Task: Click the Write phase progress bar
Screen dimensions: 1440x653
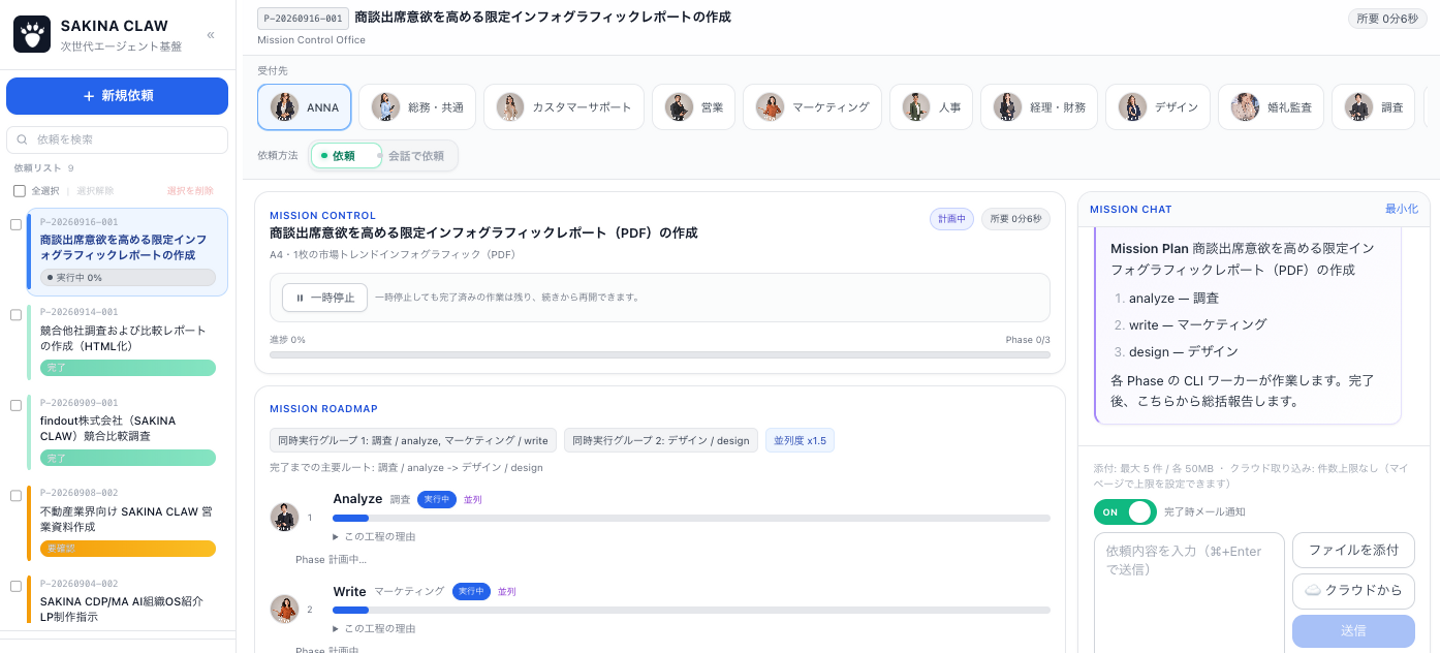Action: tap(691, 610)
